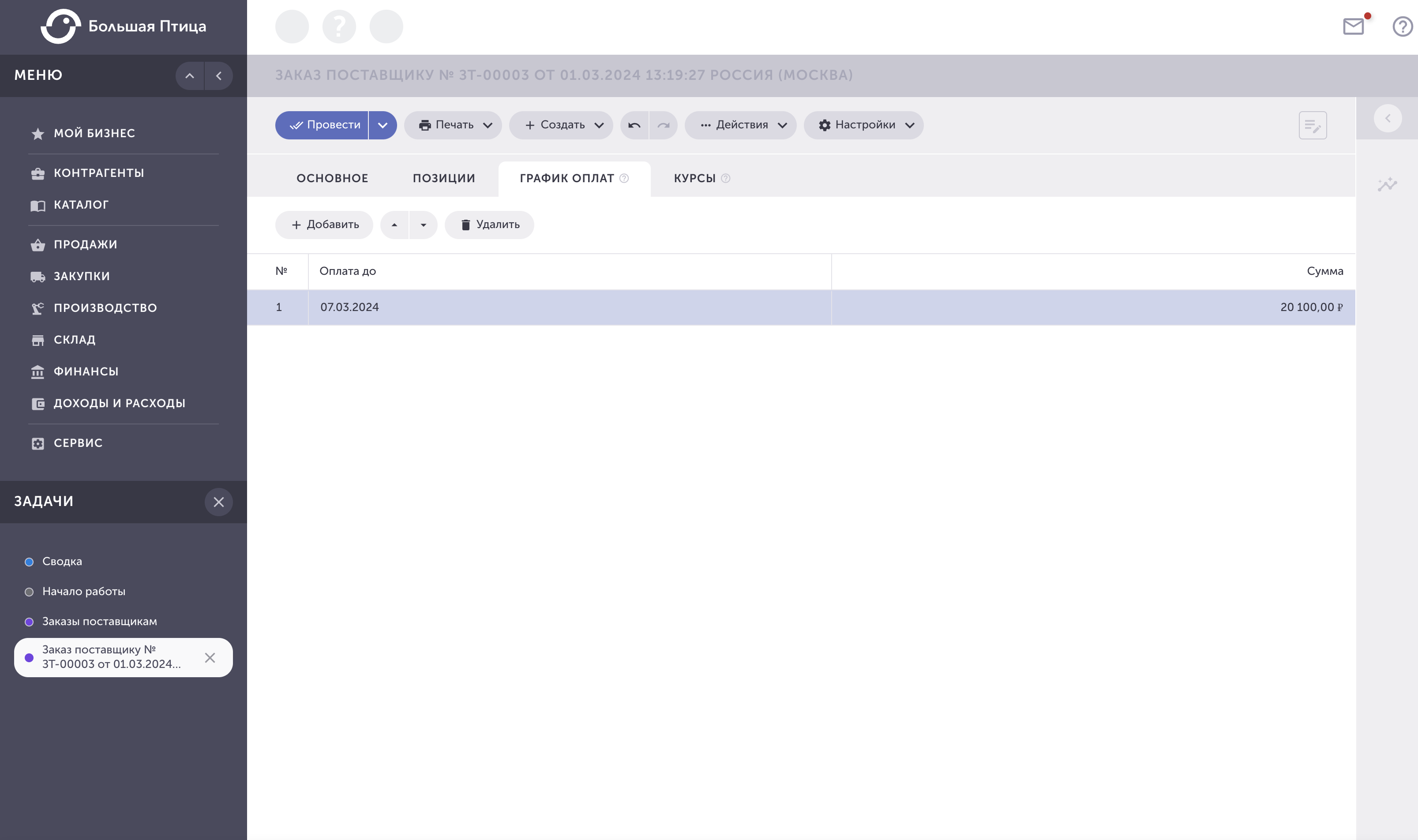1418x840 pixels.
Task: Expand the right side panel chevron
Action: [x=1388, y=118]
